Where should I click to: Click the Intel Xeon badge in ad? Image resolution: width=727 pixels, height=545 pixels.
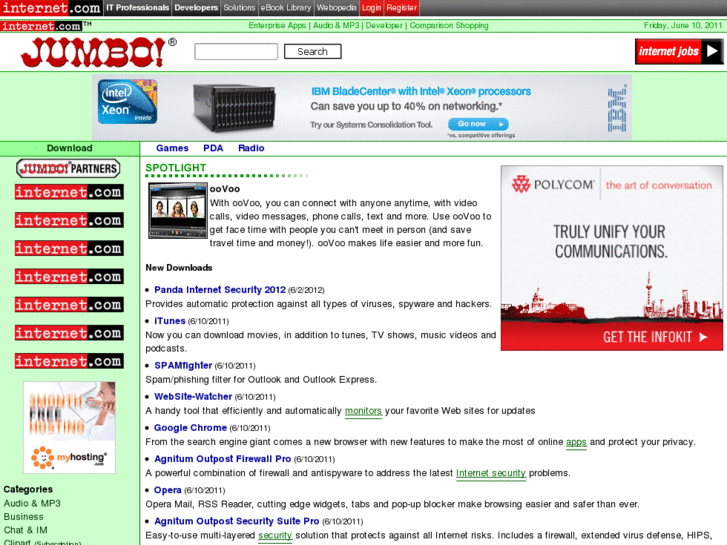(128, 101)
